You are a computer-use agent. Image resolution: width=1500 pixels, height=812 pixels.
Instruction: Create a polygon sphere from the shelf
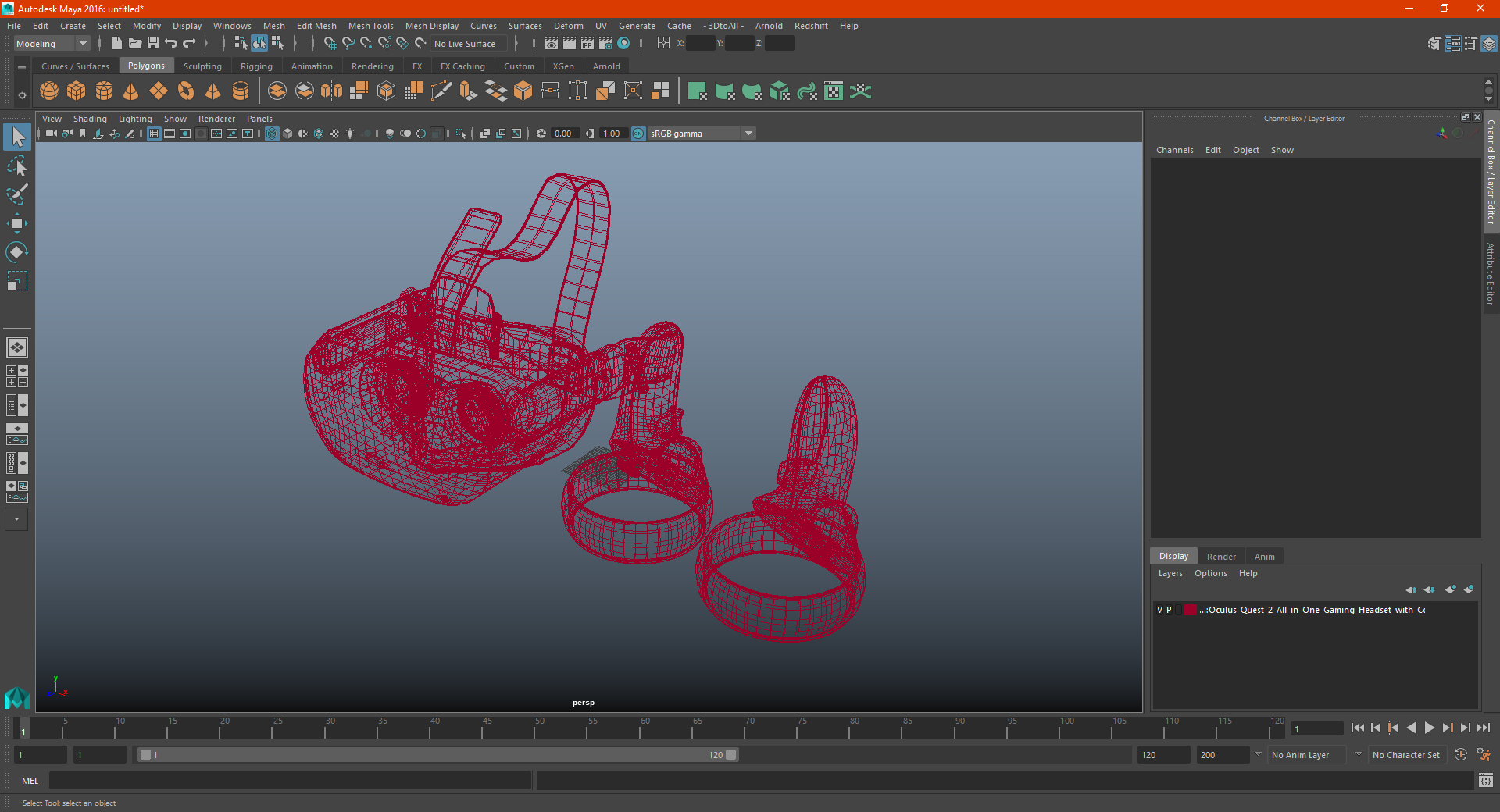coord(49,91)
